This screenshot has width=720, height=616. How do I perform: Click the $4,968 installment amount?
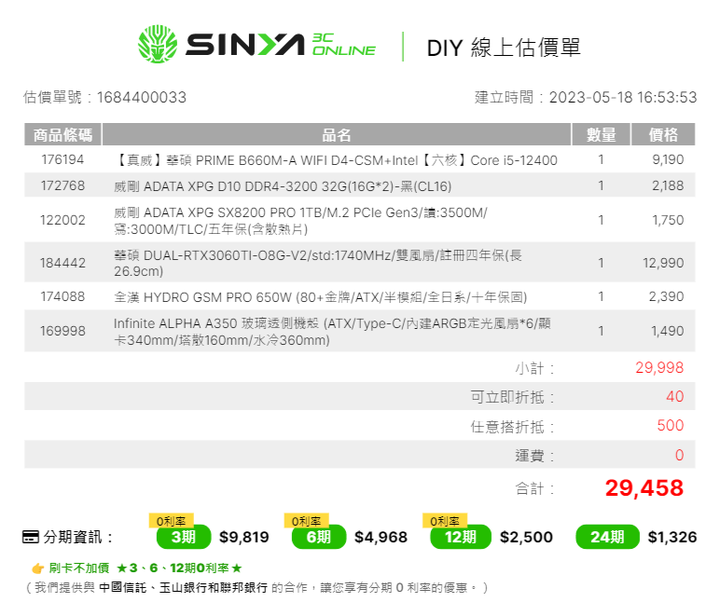[x=381, y=537]
